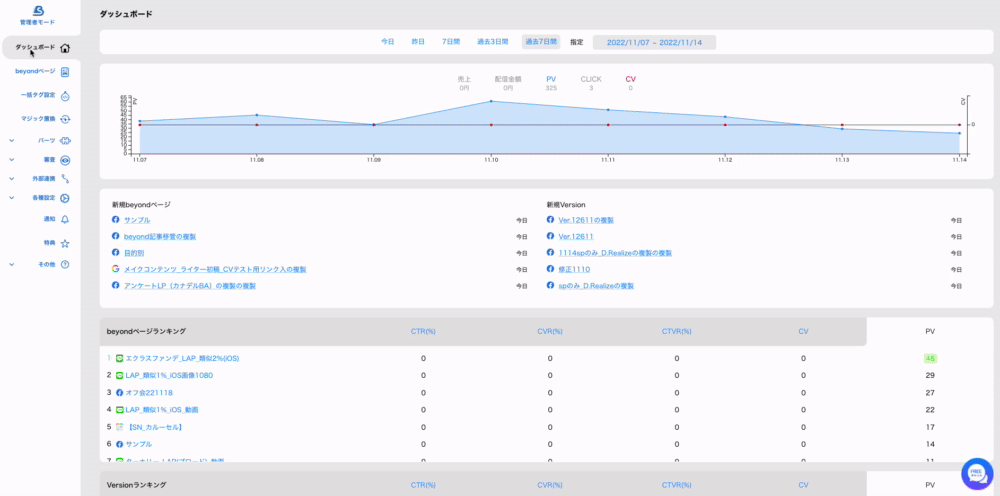Image resolution: width=1000 pixels, height=496 pixels.
Task: Toggle the CLICK series in chart legend
Action: (591, 83)
